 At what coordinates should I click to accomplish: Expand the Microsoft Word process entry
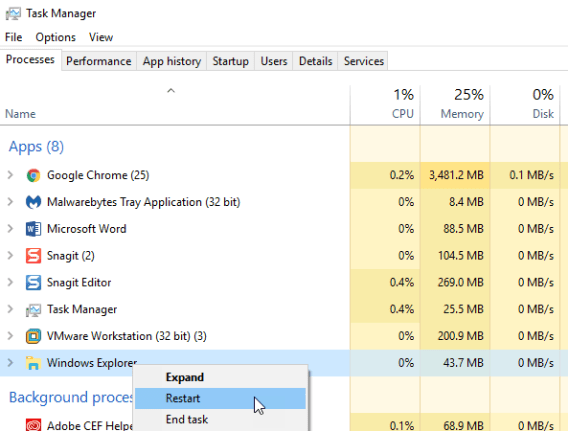click(11, 229)
